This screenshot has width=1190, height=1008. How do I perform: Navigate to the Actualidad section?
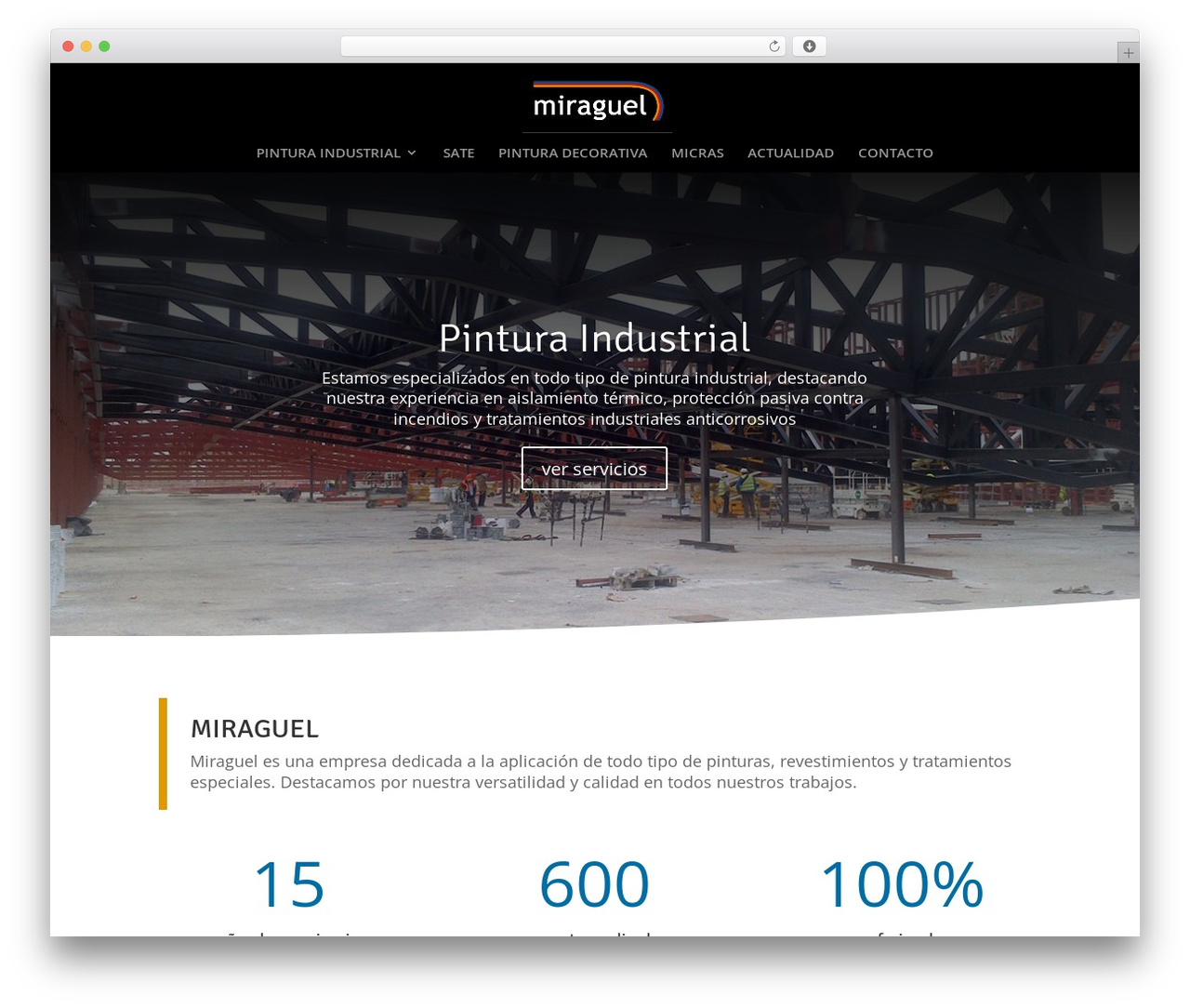point(790,153)
